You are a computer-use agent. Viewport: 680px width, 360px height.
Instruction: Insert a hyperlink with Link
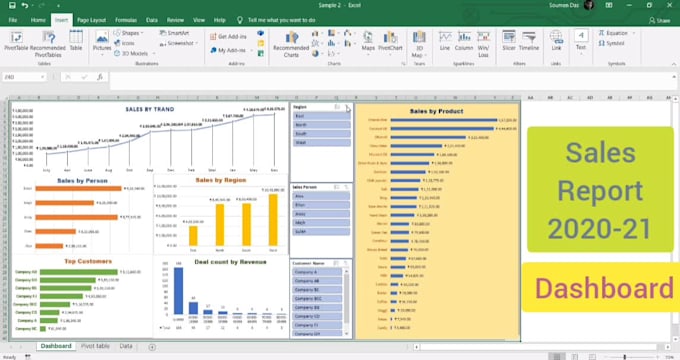(556, 41)
